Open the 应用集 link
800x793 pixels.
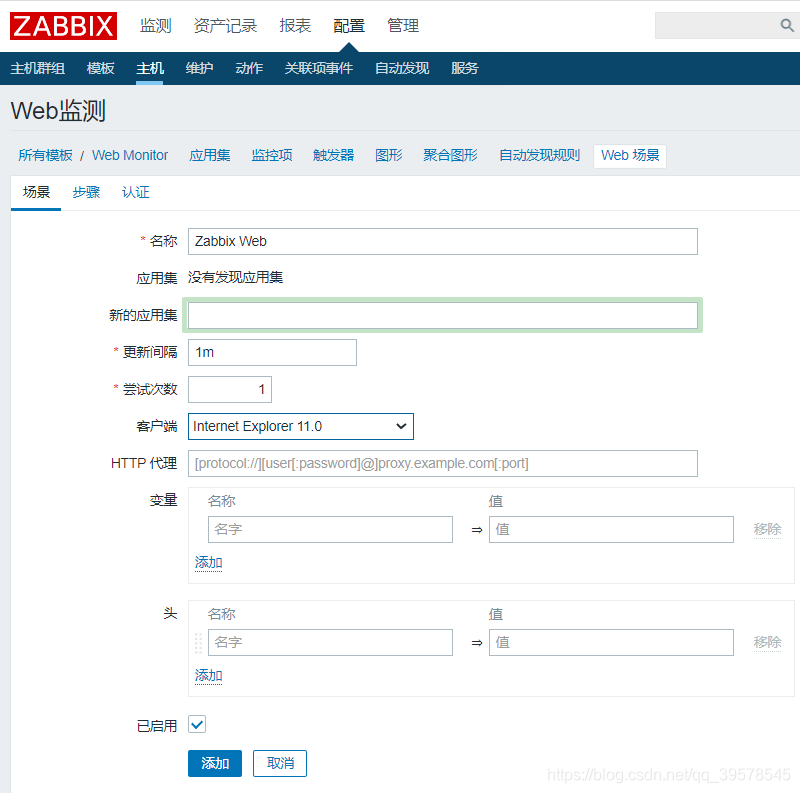(210, 155)
